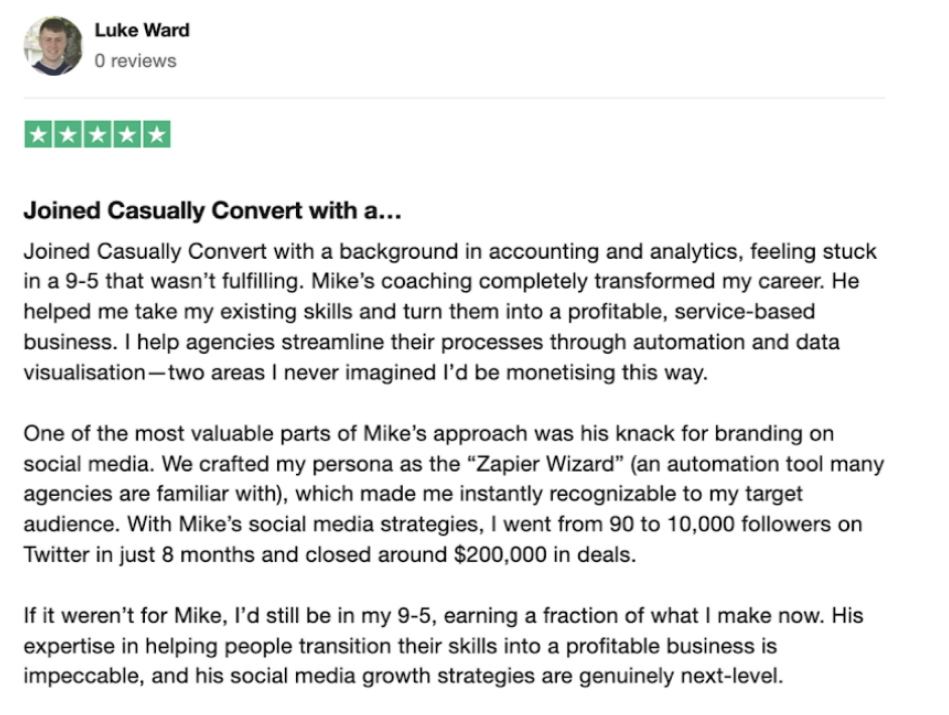
Task: Click the fifth green star icon
Action: [x=156, y=134]
